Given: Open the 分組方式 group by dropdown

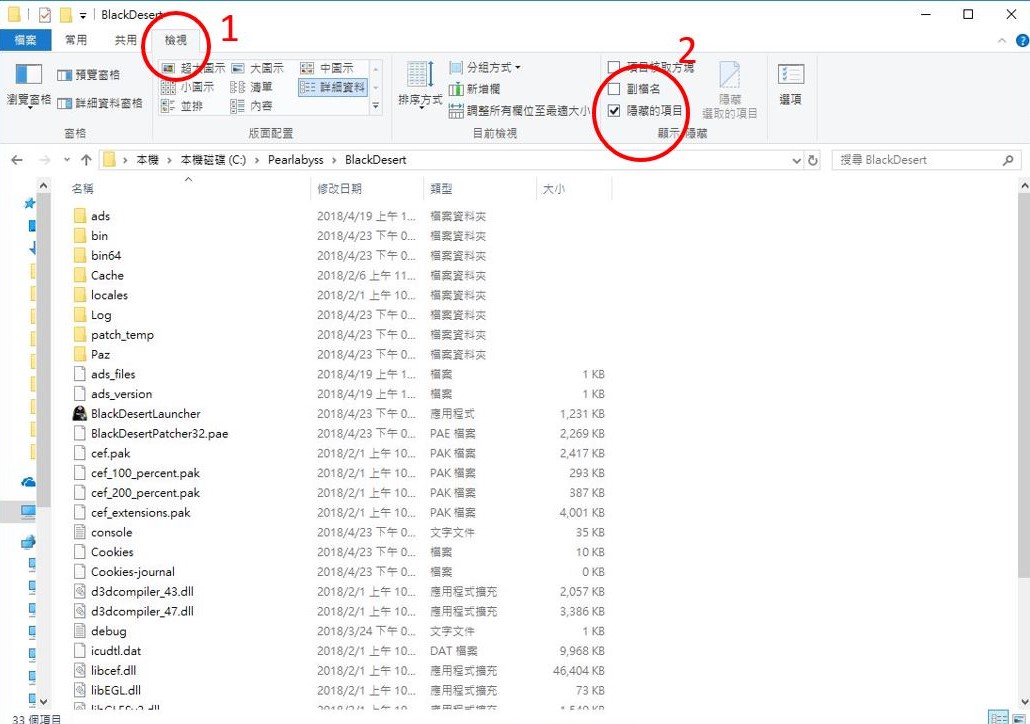Looking at the screenshot, I should (x=485, y=68).
